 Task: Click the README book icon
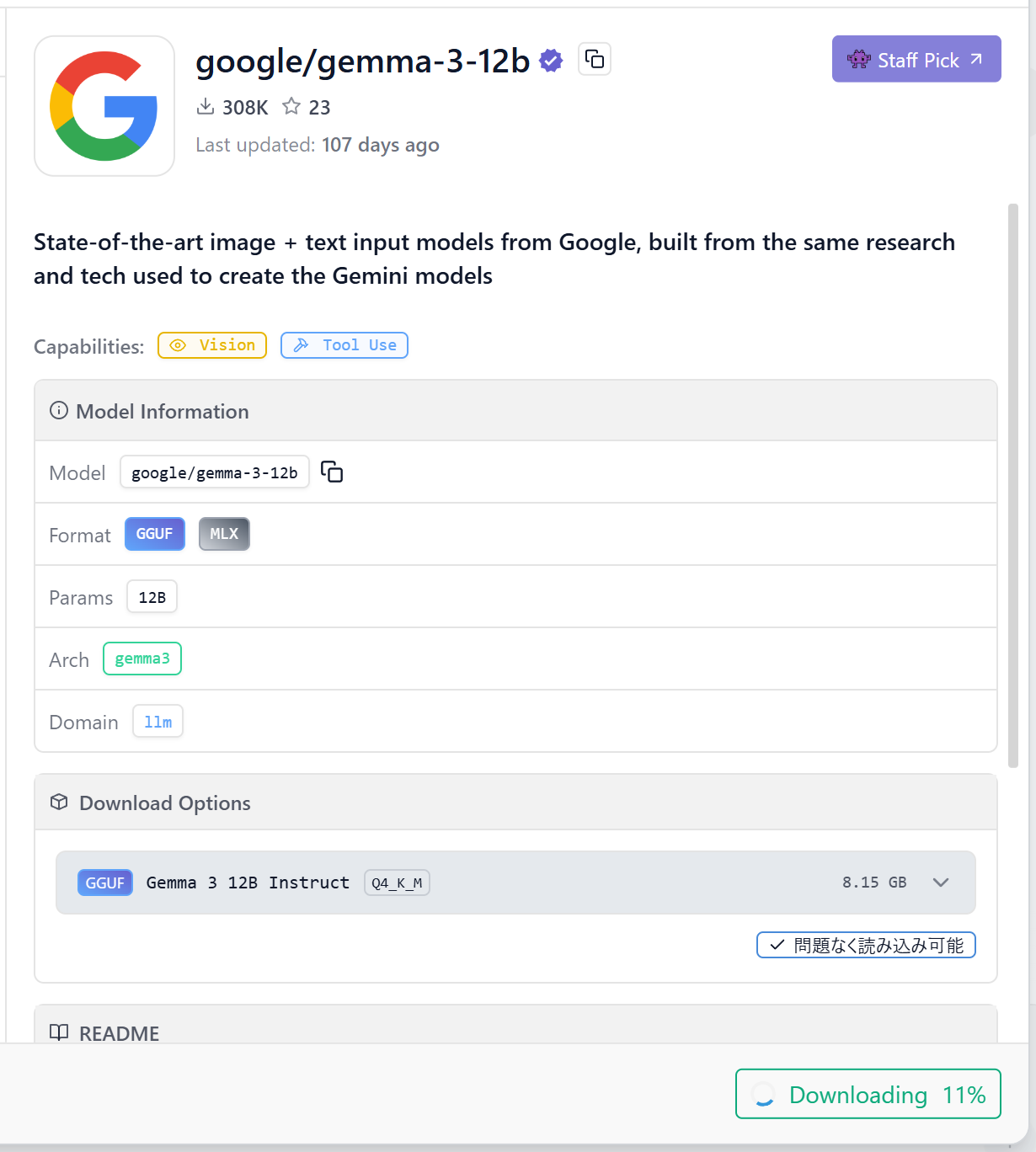click(59, 1032)
